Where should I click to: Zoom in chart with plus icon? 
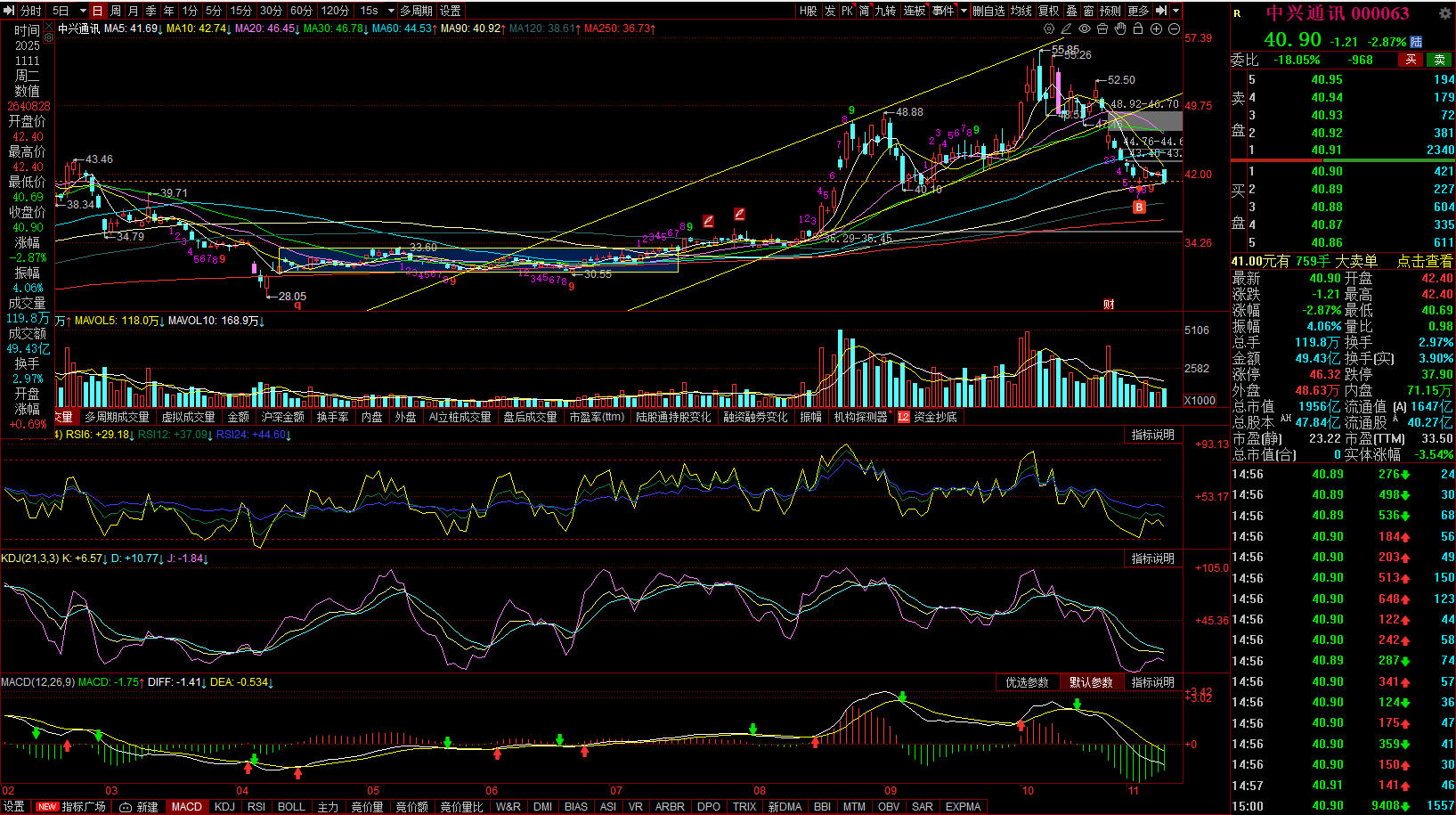coord(1156,29)
